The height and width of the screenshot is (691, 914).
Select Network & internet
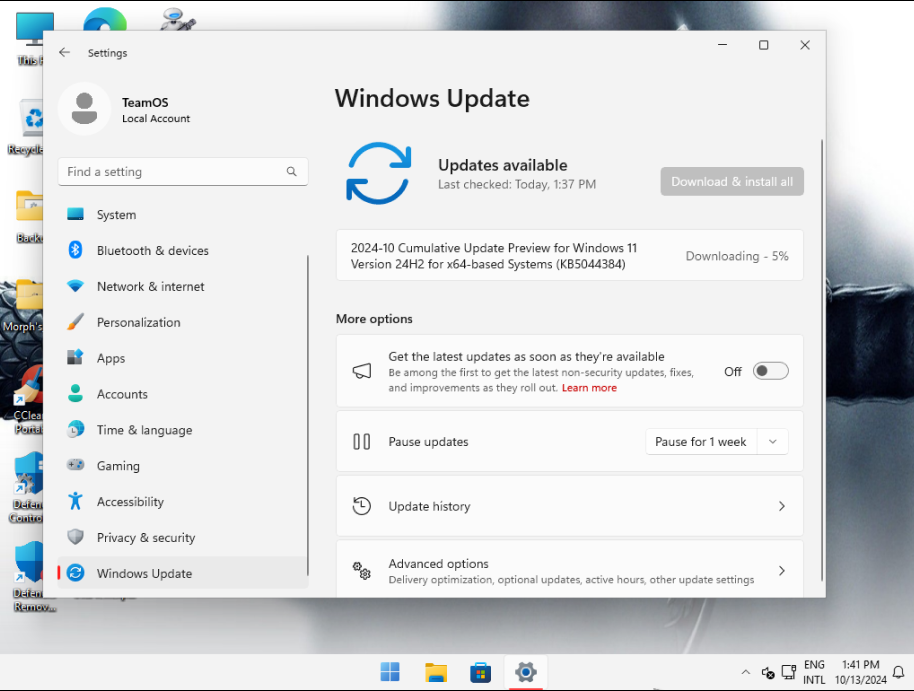tap(182, 286)
